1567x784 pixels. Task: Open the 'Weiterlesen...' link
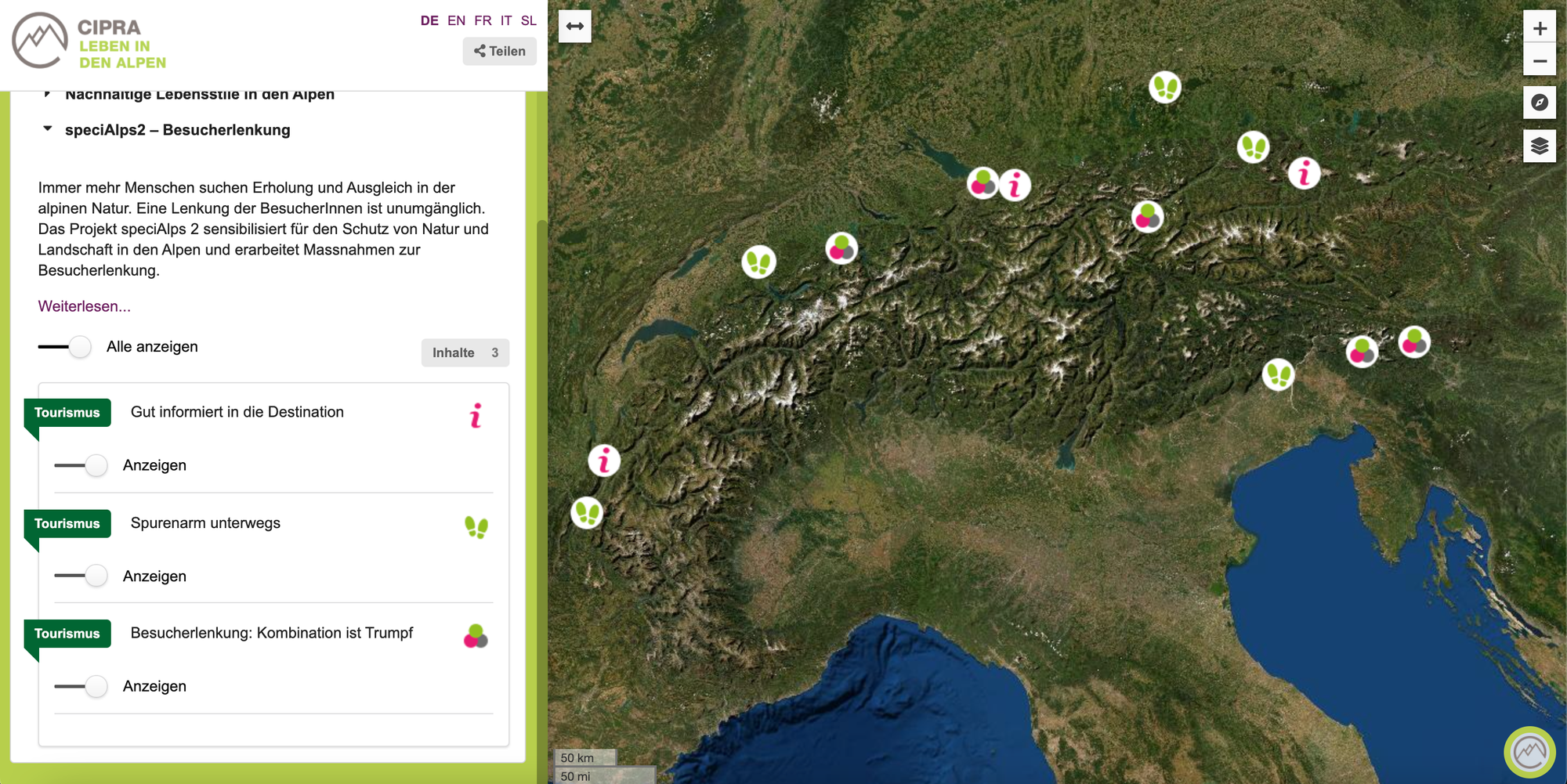pos(85,306)
